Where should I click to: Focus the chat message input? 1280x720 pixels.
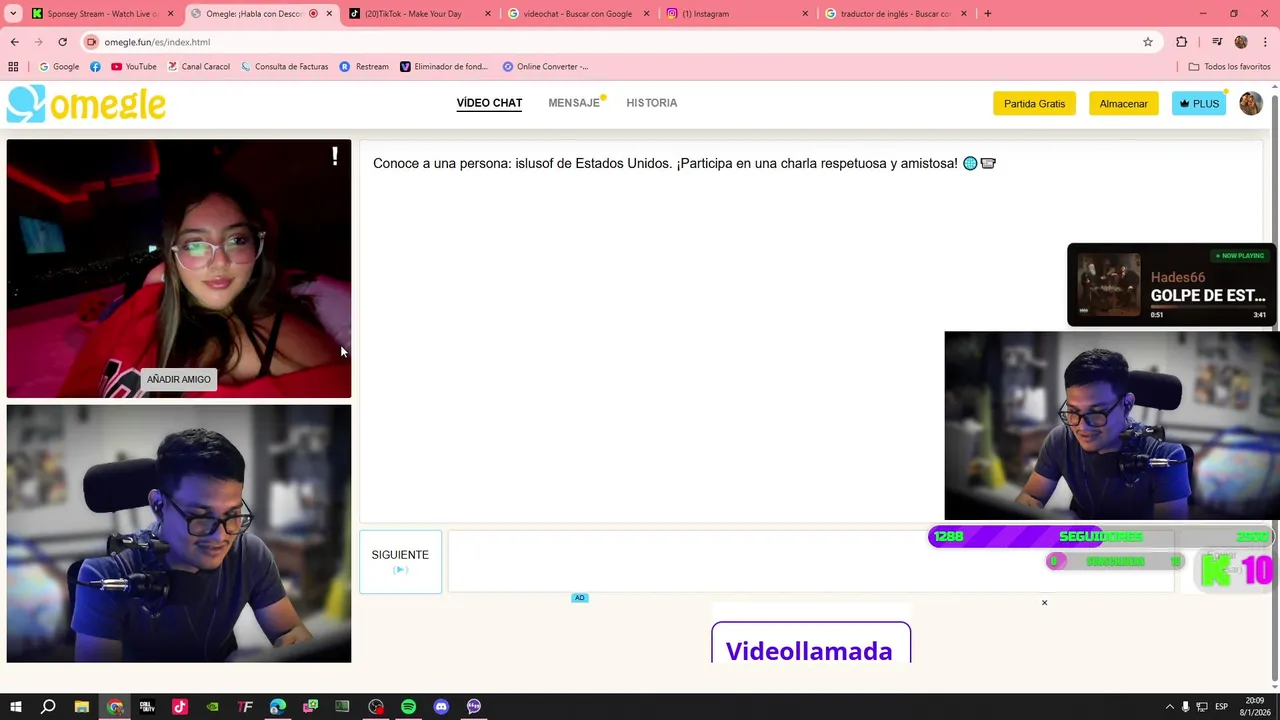[x=811, y=562]
